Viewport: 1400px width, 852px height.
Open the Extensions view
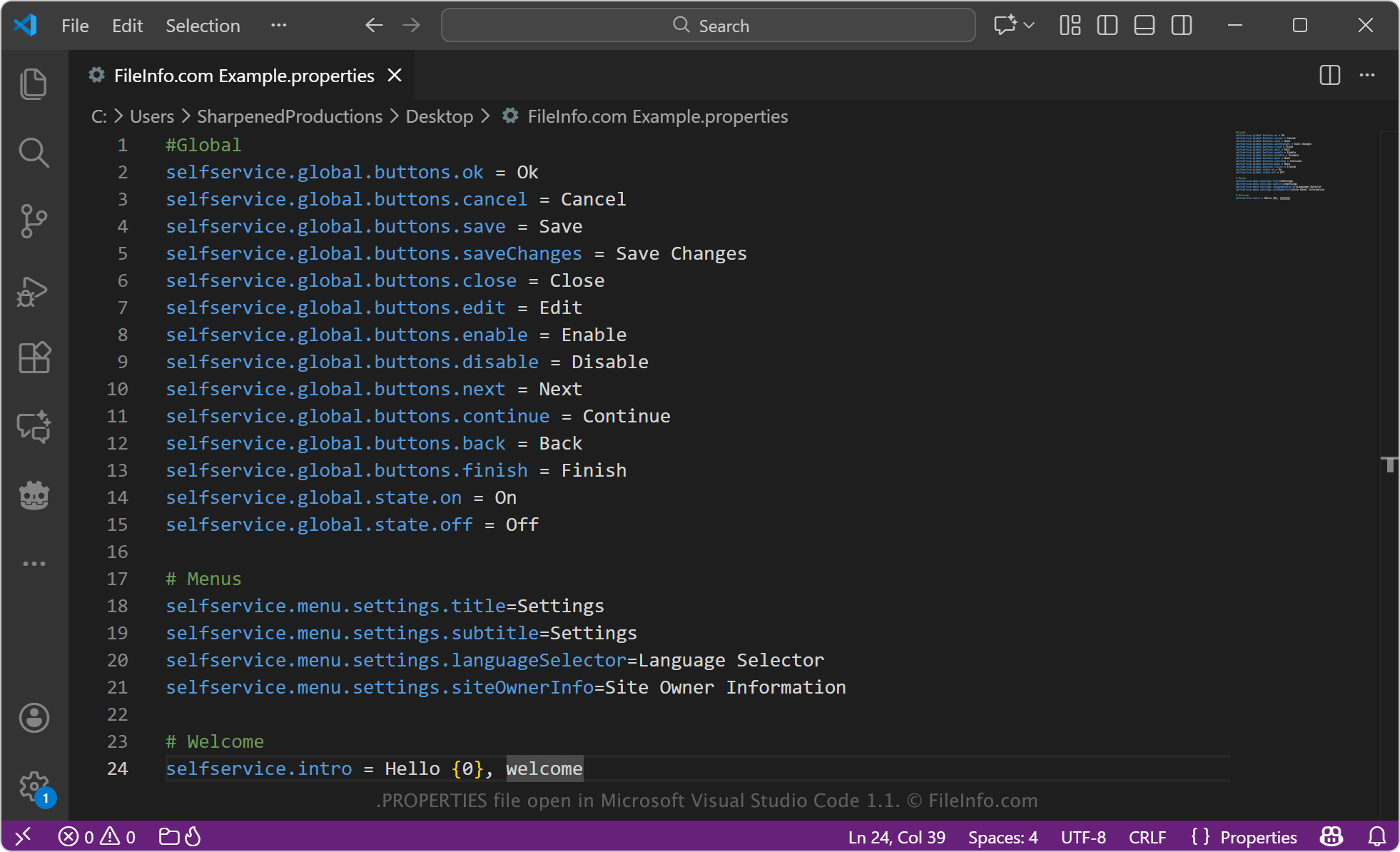tap(34, 357)
